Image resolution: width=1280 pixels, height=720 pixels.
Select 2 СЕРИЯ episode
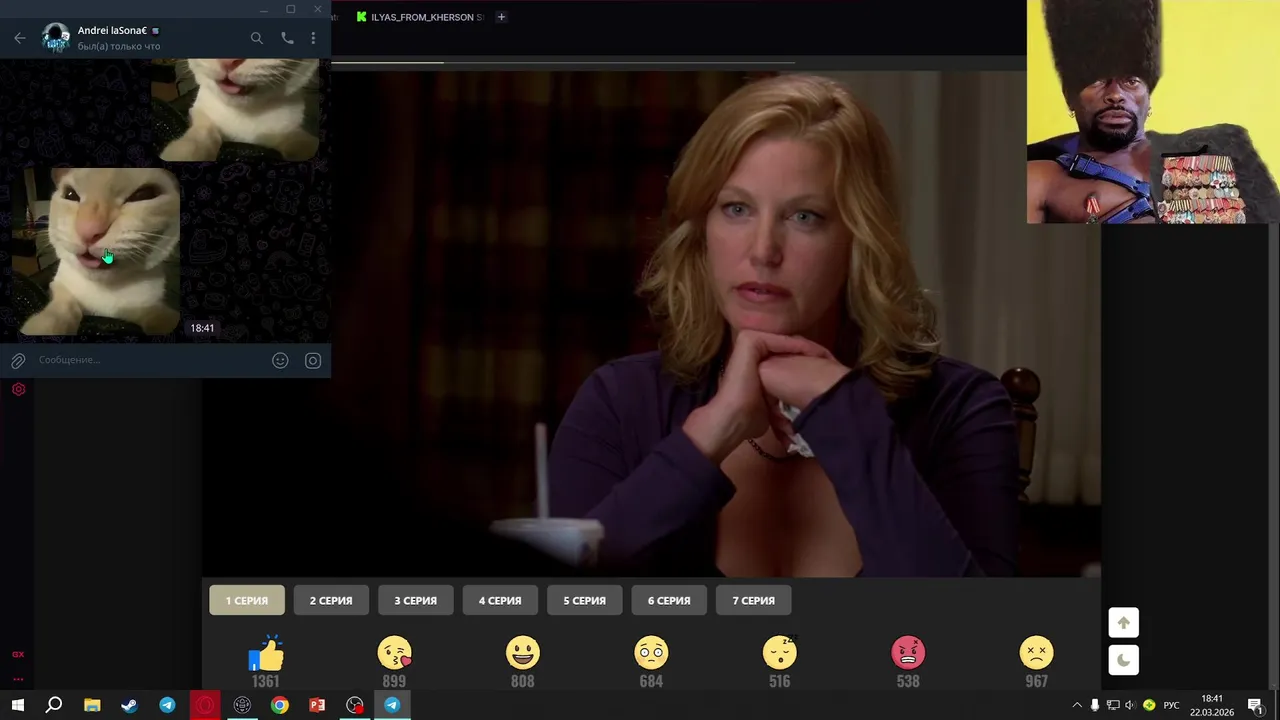pyautogui.click(x=331, y=600)
